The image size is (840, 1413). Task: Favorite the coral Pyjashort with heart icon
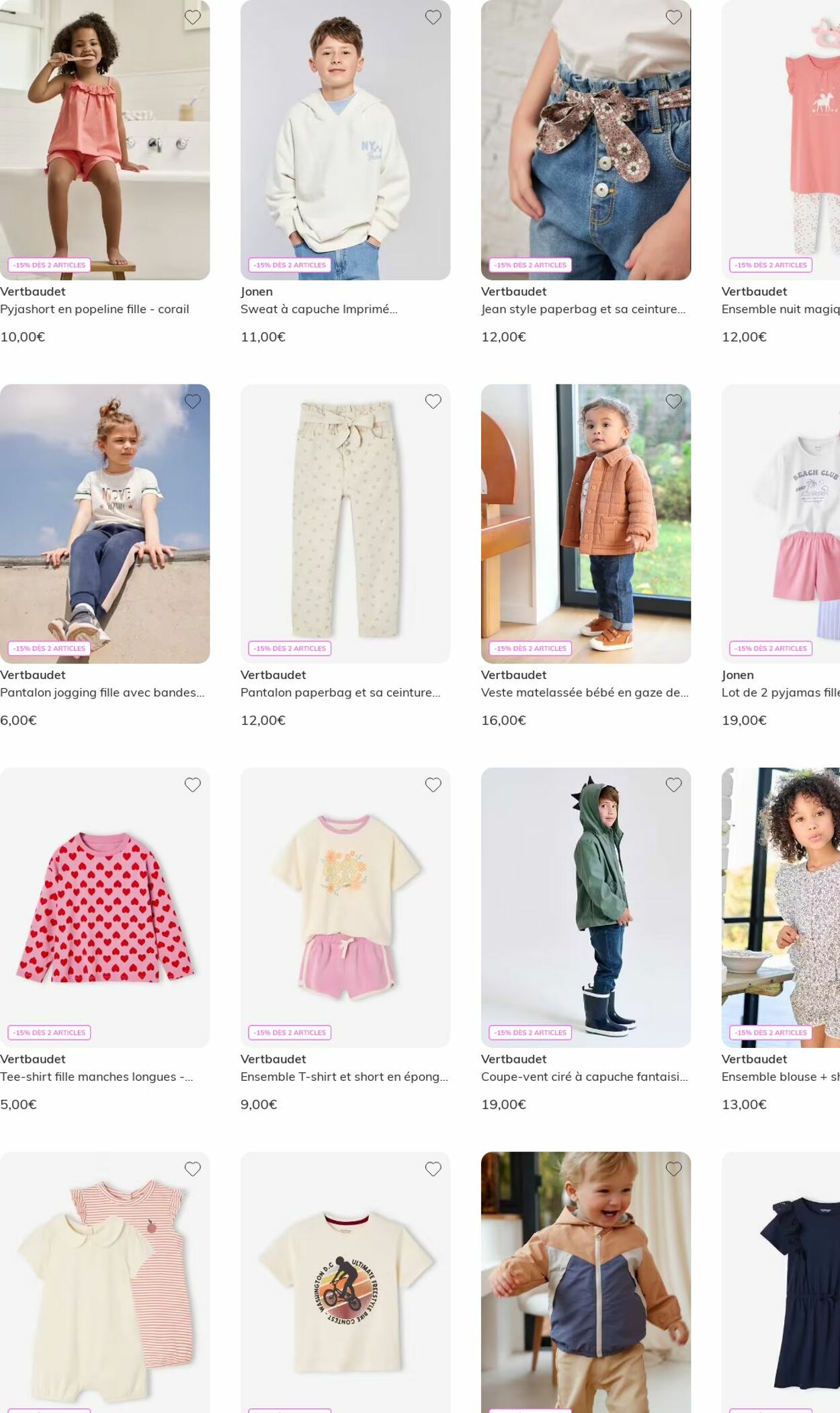[x=193, y=17]
